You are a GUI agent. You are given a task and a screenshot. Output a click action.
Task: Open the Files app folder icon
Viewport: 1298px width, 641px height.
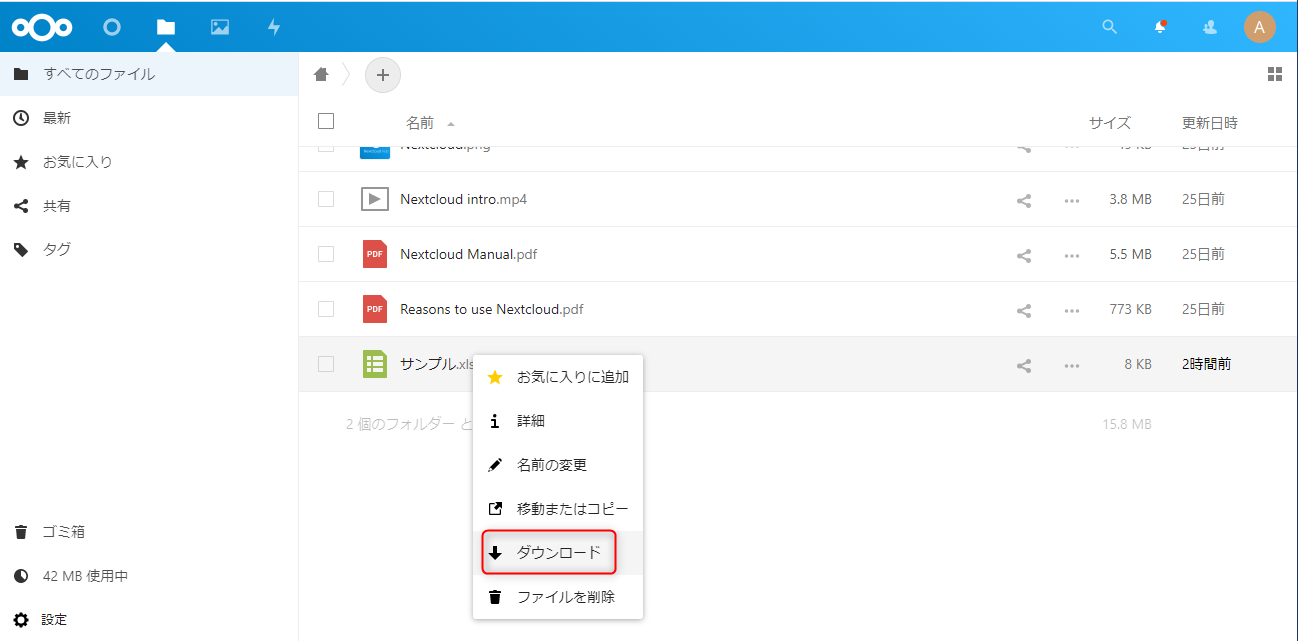pos(166,27)
